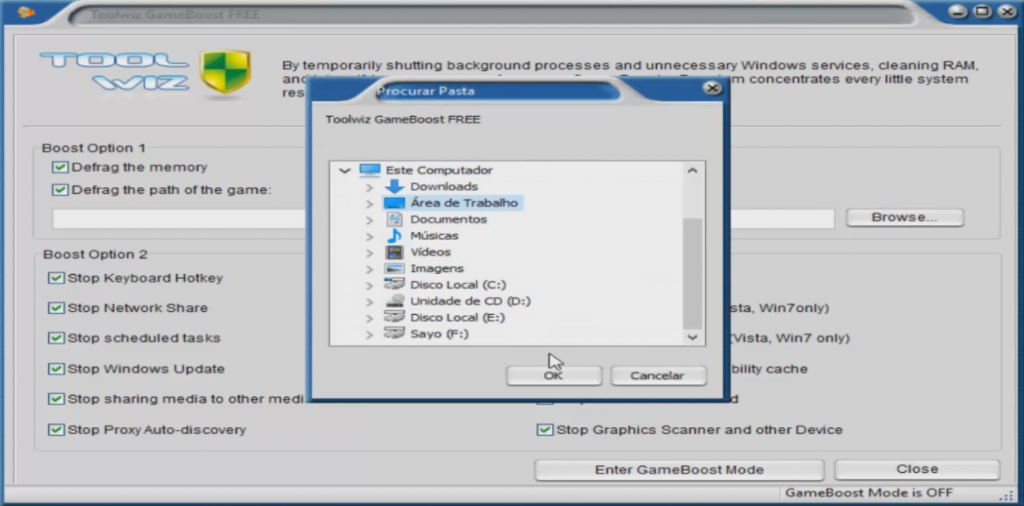Click the game path input field
Screen dimensions: 1024x506
443,219
